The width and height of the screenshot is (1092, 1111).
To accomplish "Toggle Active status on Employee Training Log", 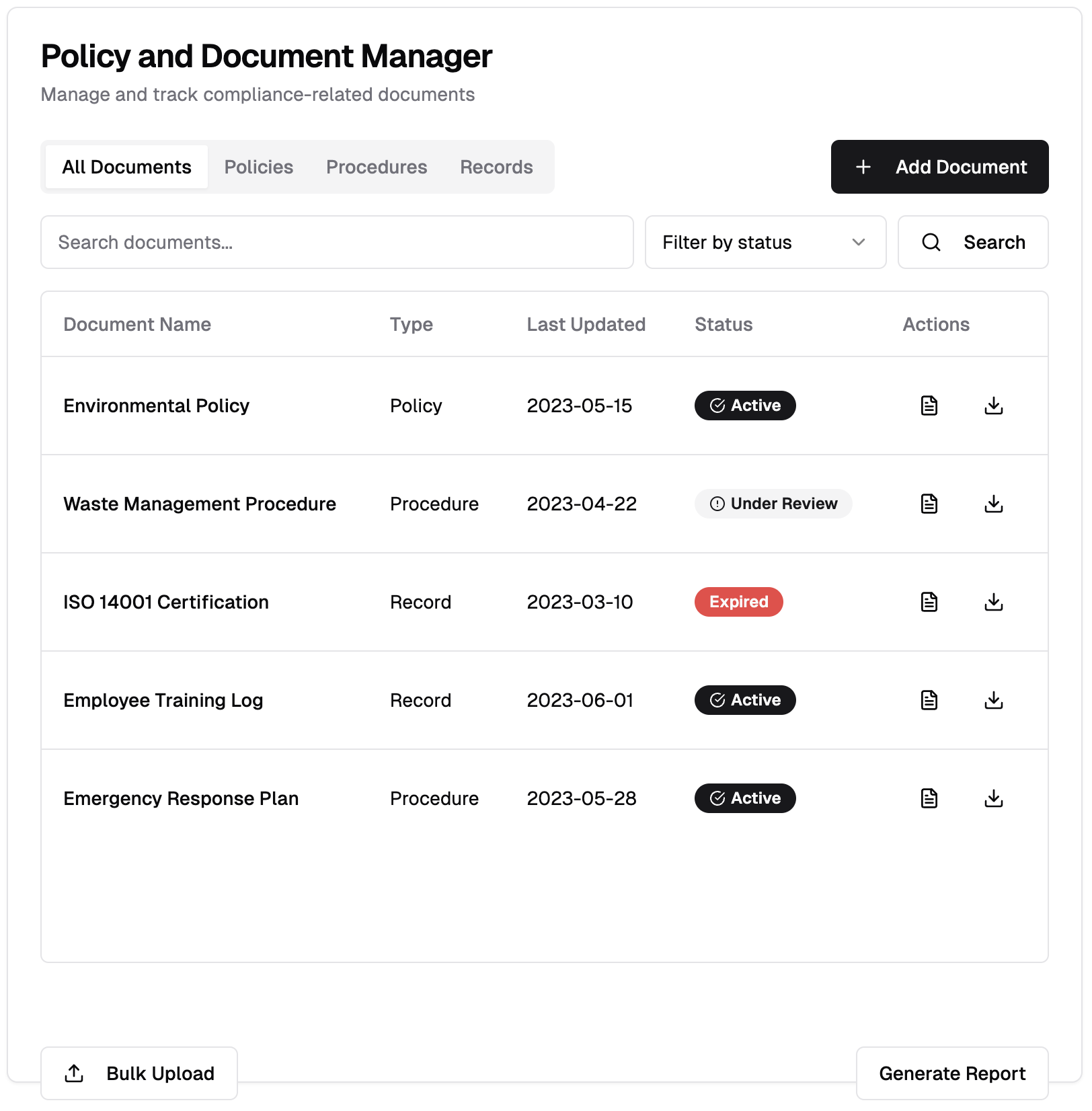I will tap(744, 700).
